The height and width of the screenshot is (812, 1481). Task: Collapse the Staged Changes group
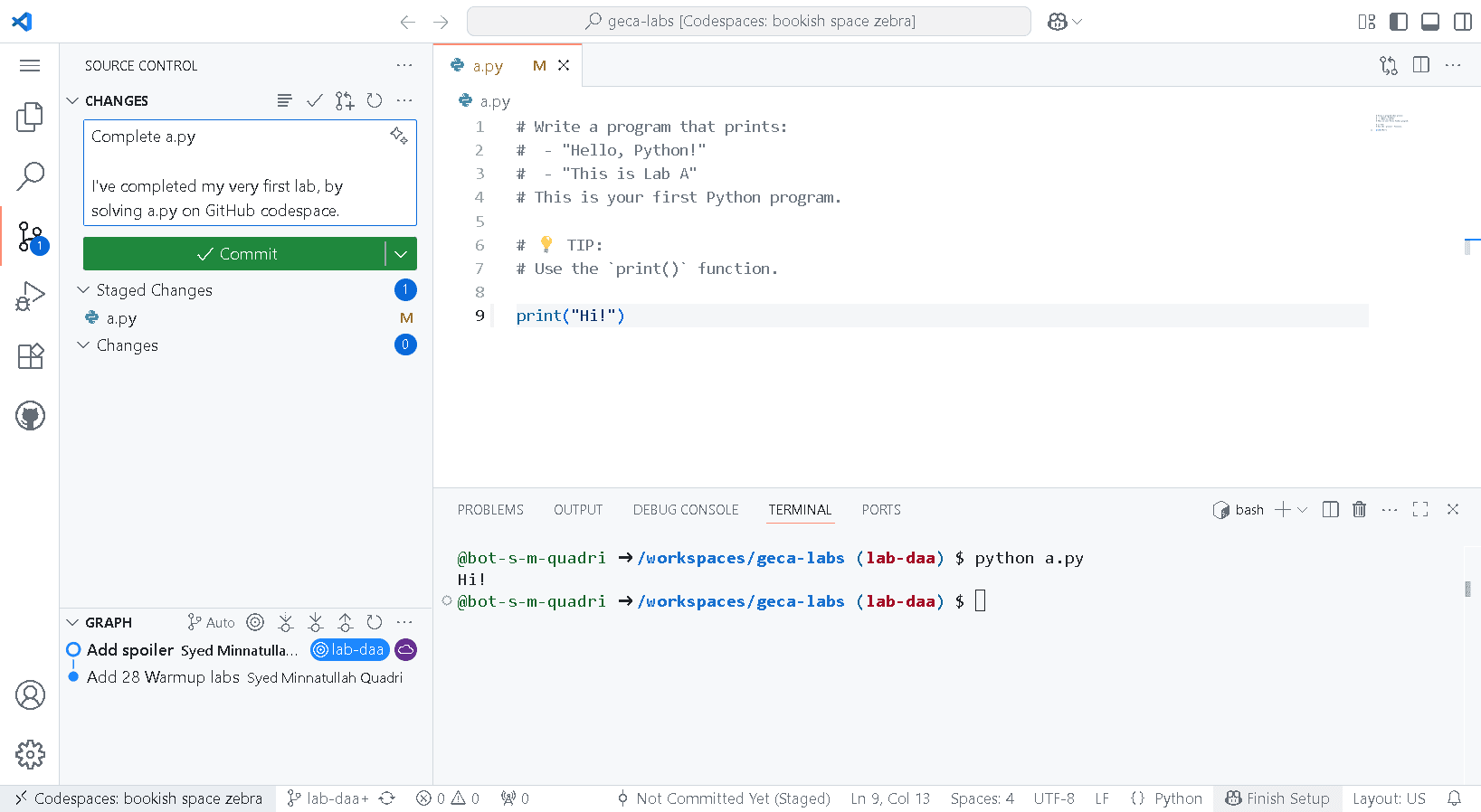coord(83,289)
